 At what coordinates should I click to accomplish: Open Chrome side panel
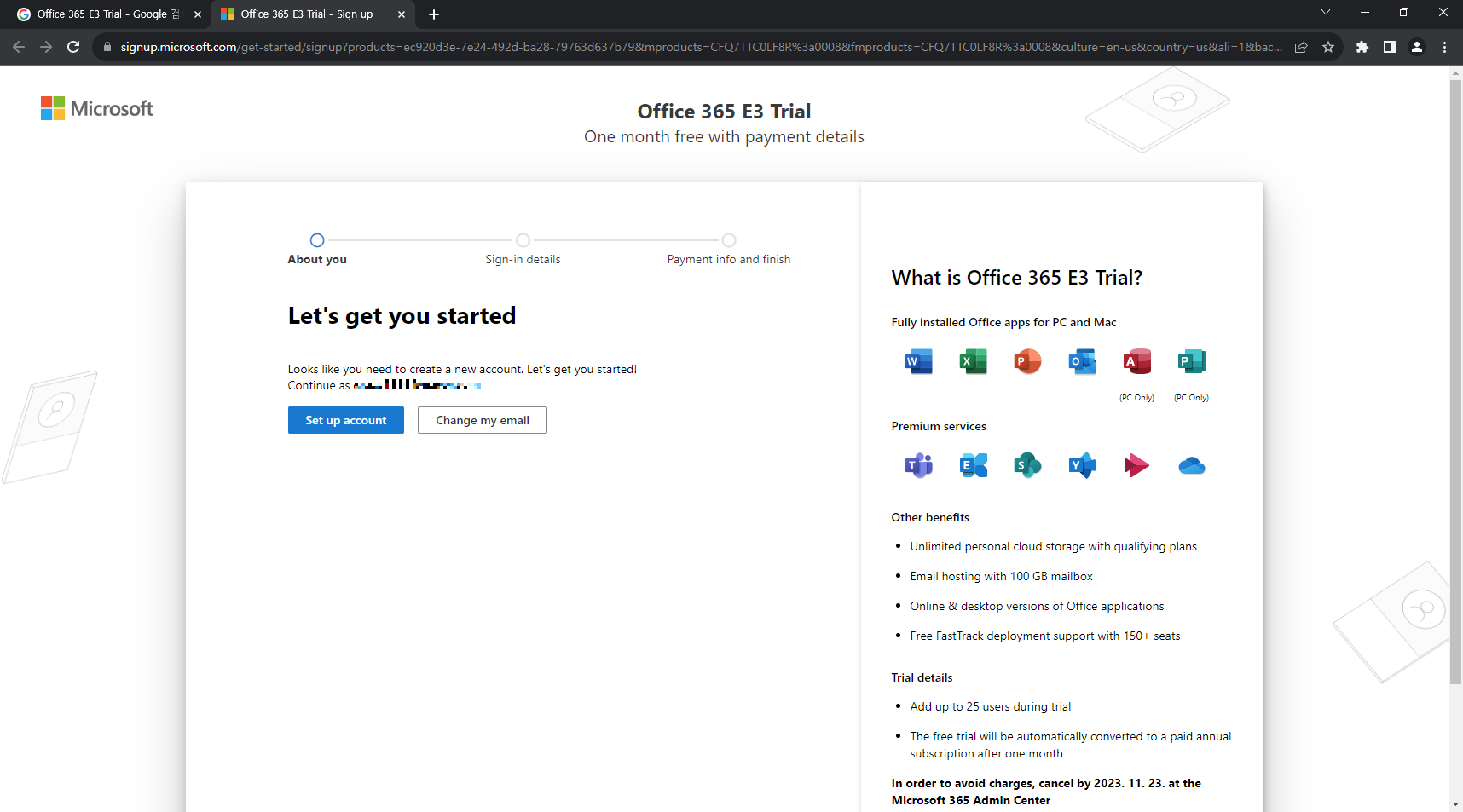(1390, 47)
